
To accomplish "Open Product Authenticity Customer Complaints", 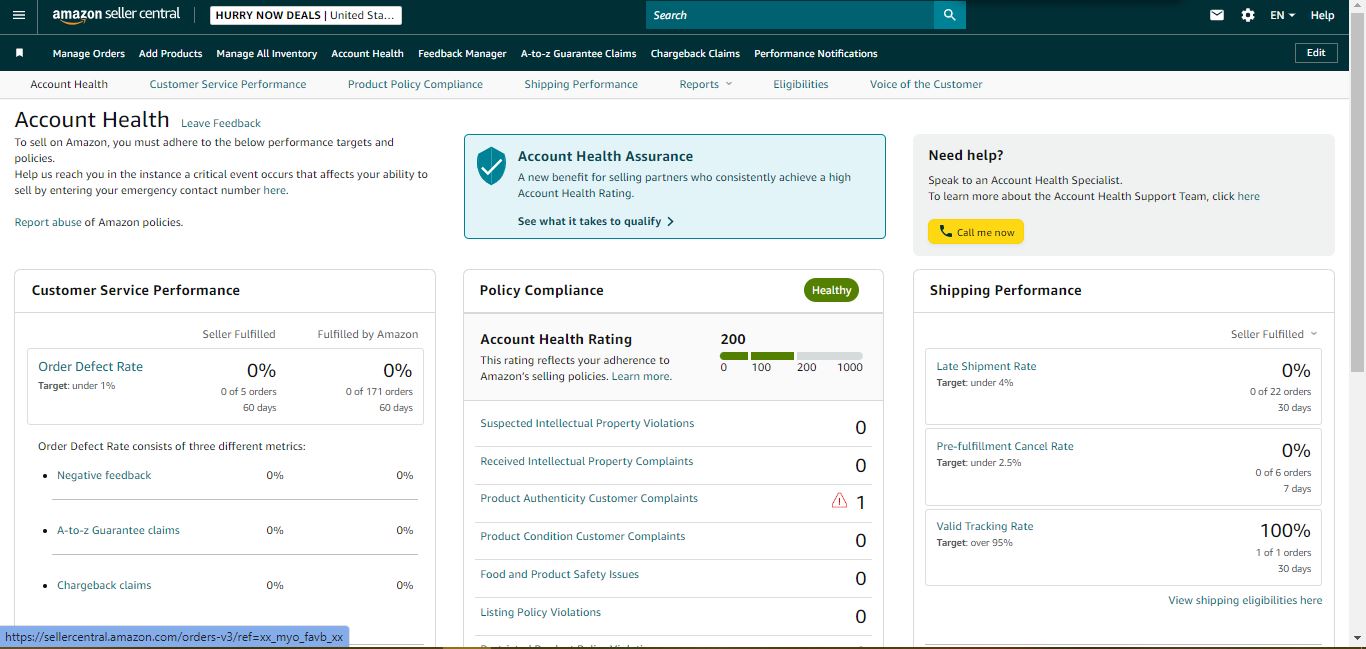I will (x=589, y=498).
